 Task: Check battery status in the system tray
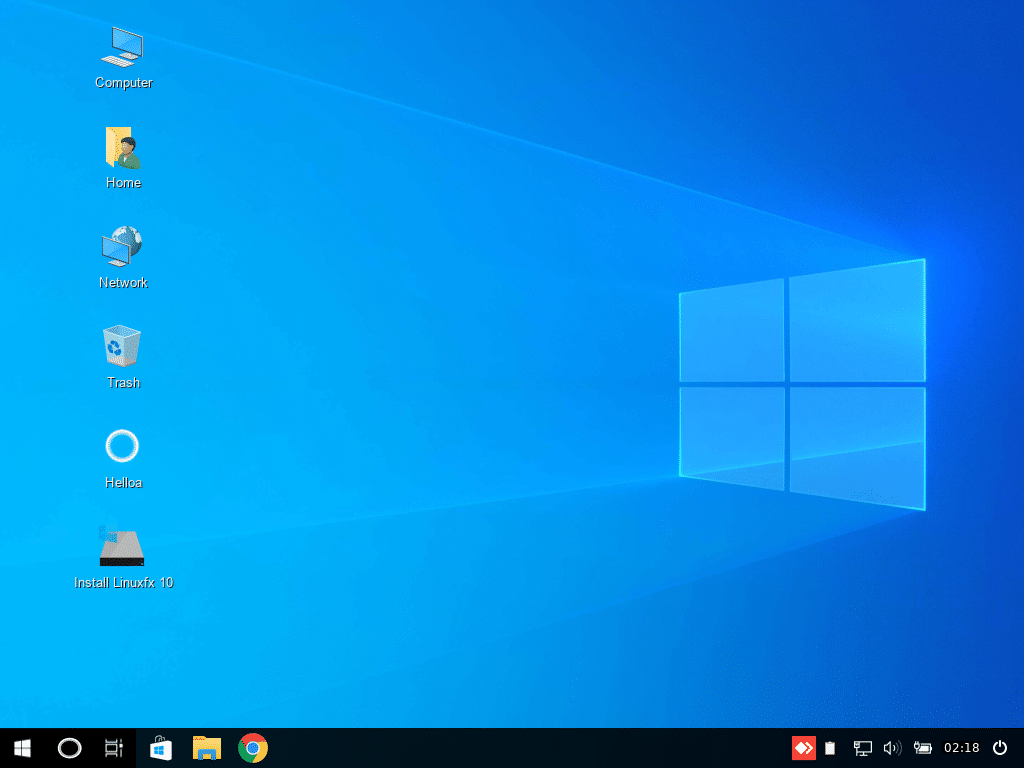(923, 747)
